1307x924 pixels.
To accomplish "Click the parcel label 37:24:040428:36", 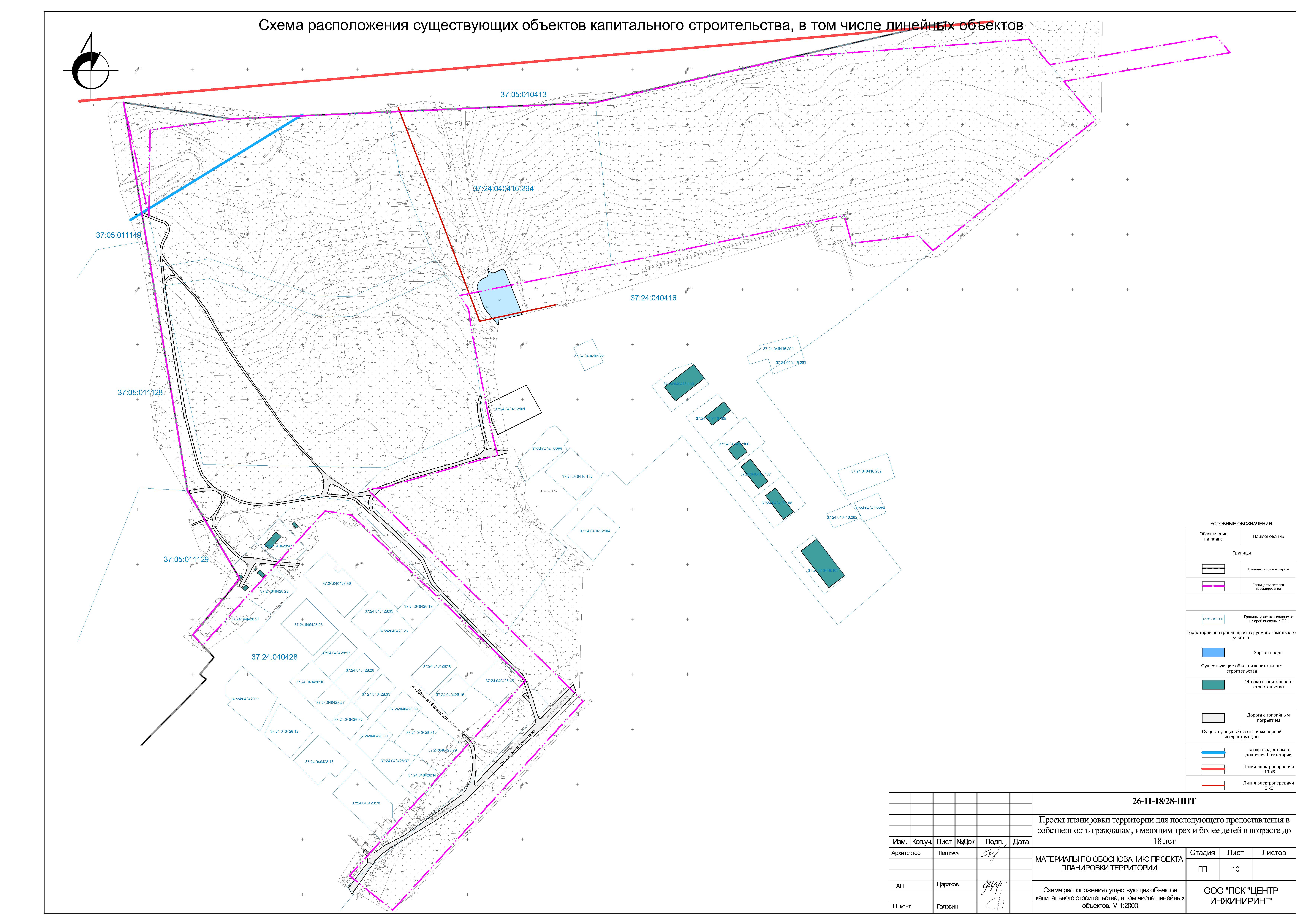I will 336,584.
